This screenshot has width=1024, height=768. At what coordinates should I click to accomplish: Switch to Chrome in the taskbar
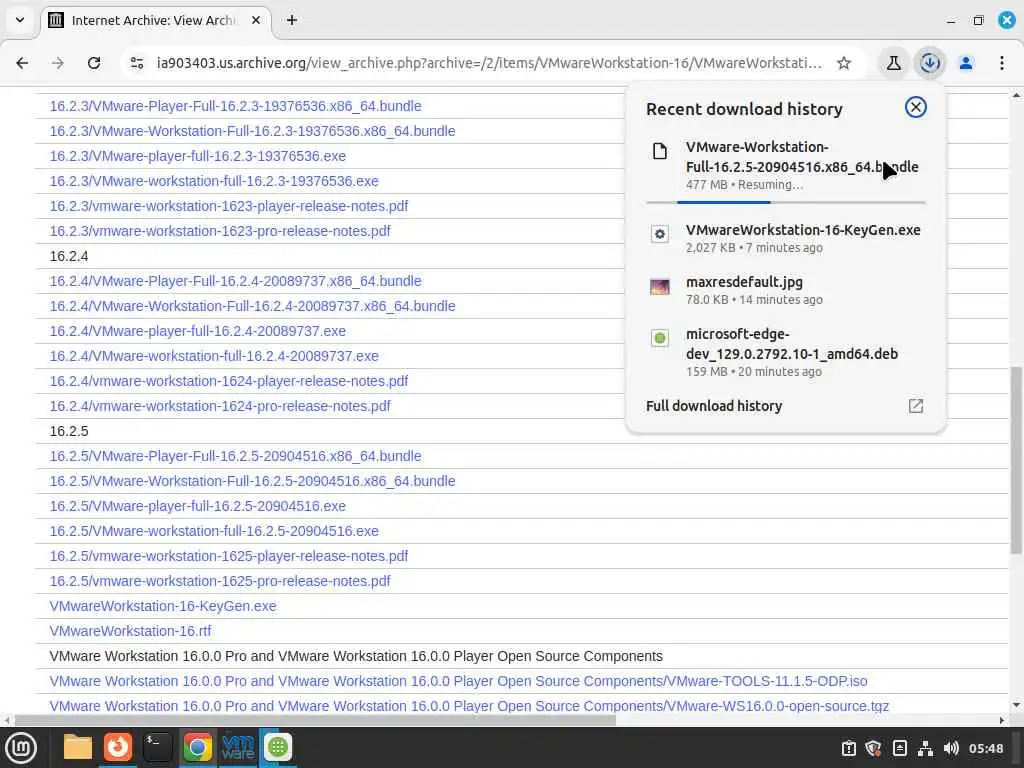point(197,748)
